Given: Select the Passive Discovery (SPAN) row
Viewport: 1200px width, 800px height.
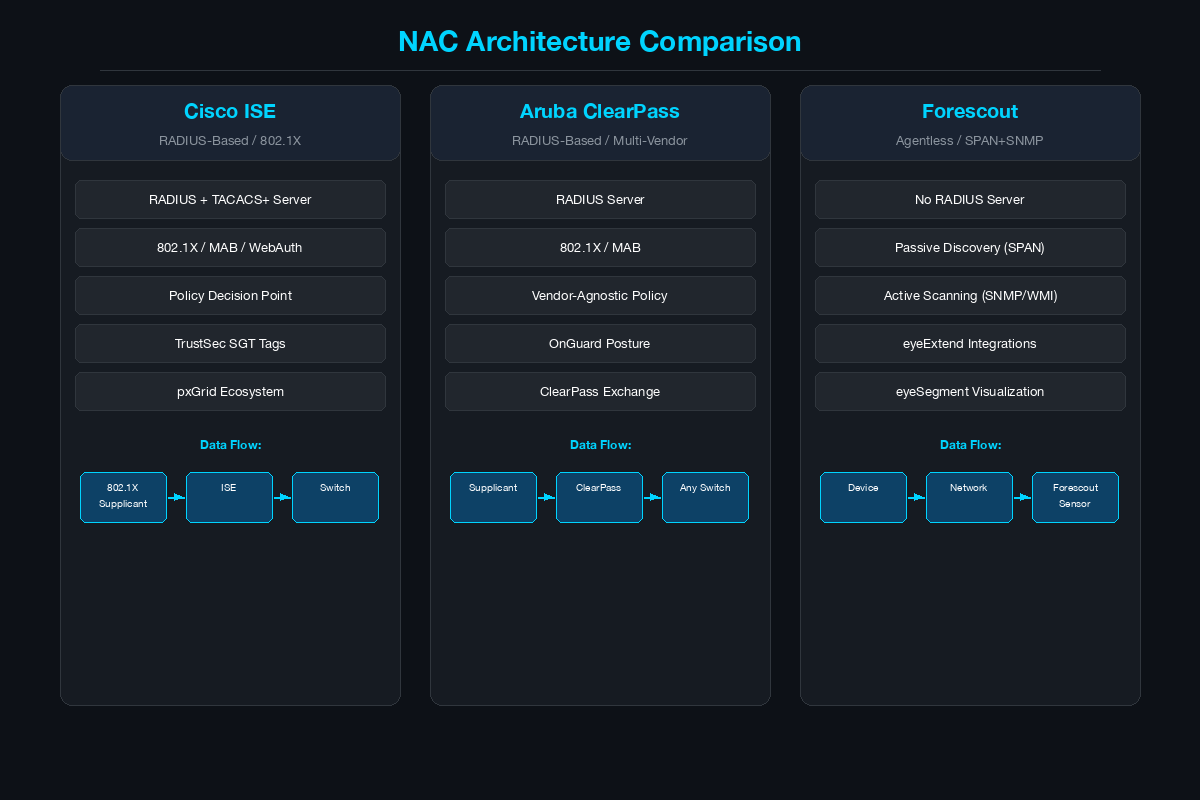Looking at the screenshot, I should click(970, 247).
